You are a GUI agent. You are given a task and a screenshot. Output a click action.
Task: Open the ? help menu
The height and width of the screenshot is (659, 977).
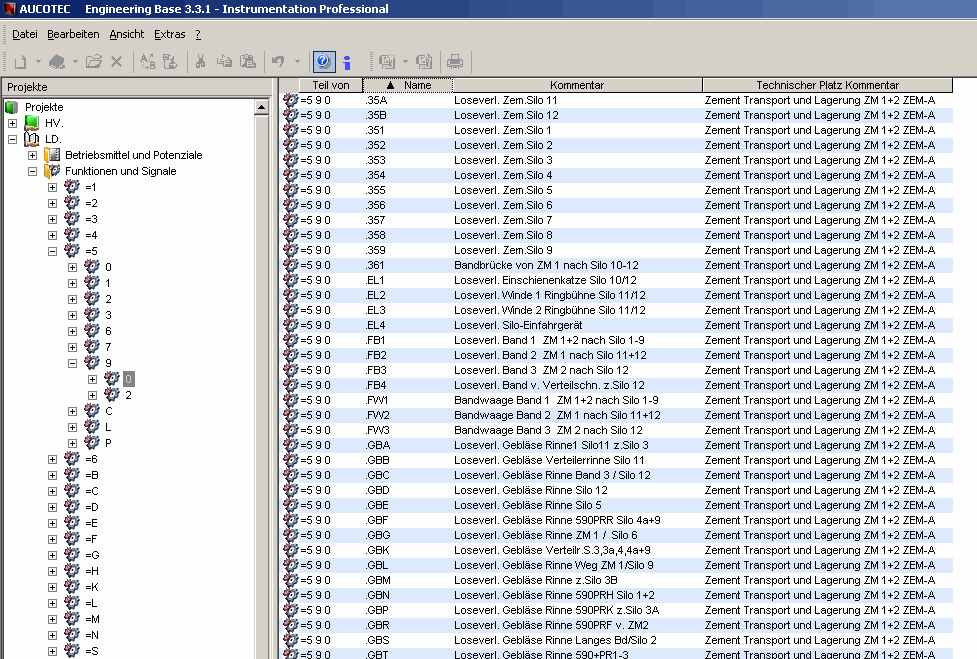pyautogui.click(x=198, y=34)
